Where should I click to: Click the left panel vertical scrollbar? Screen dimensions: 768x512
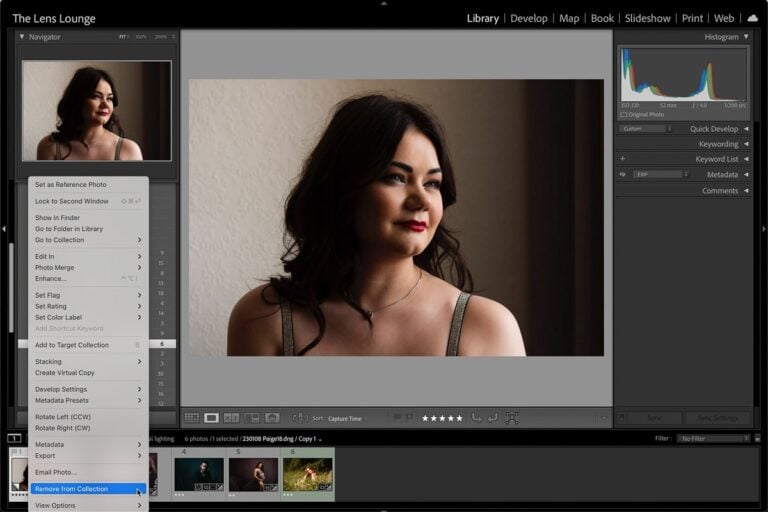click(x=11, y=287)
